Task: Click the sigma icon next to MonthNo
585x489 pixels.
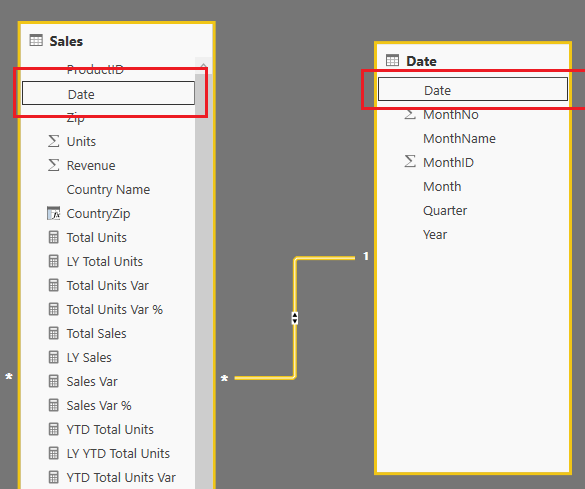Action: point(410,114)
